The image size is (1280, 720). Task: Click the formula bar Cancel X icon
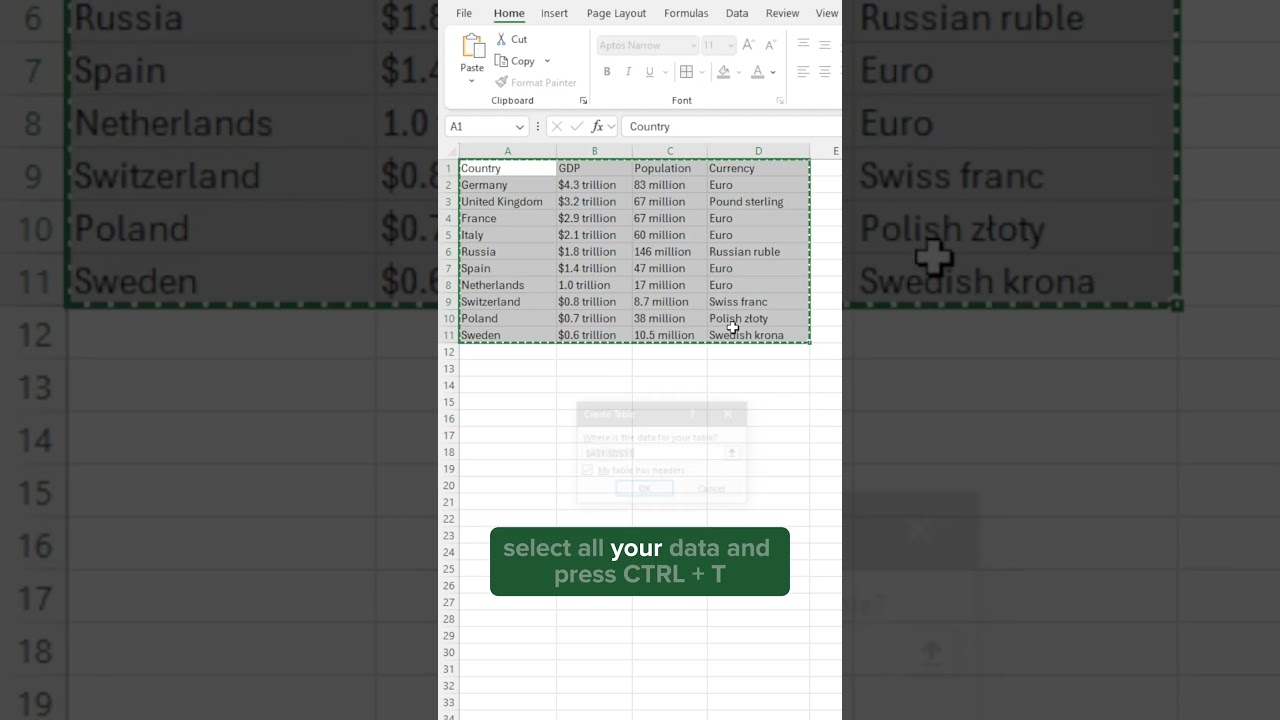(x=557, y=126)
